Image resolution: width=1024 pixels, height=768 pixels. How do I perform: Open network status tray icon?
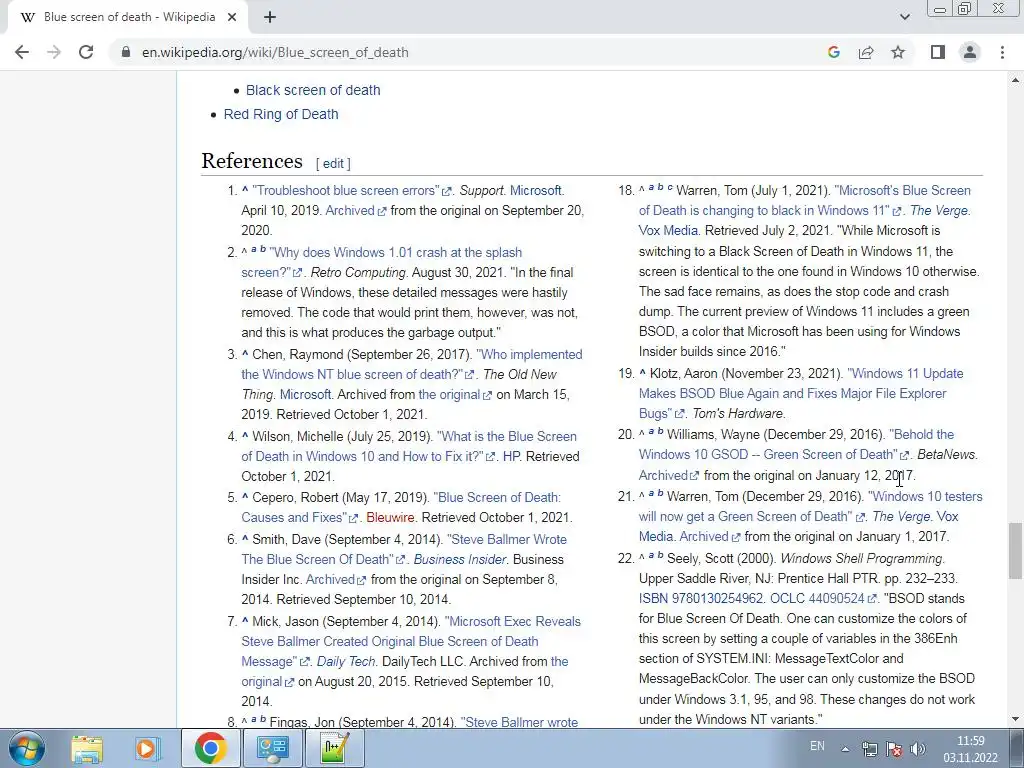(x=869, y=749)
